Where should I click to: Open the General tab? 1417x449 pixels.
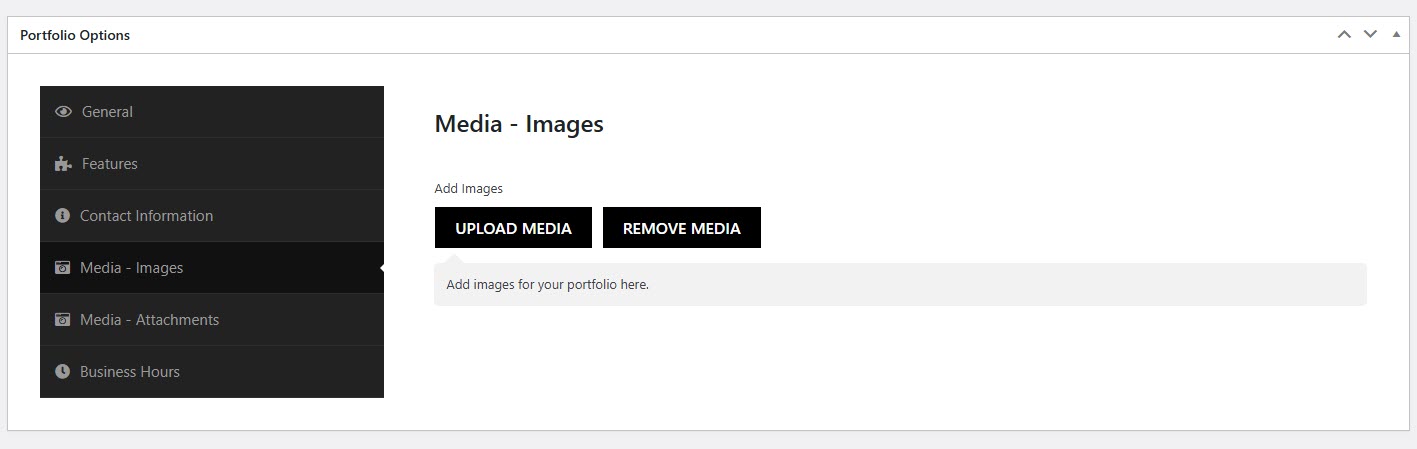tap(107, 112)
